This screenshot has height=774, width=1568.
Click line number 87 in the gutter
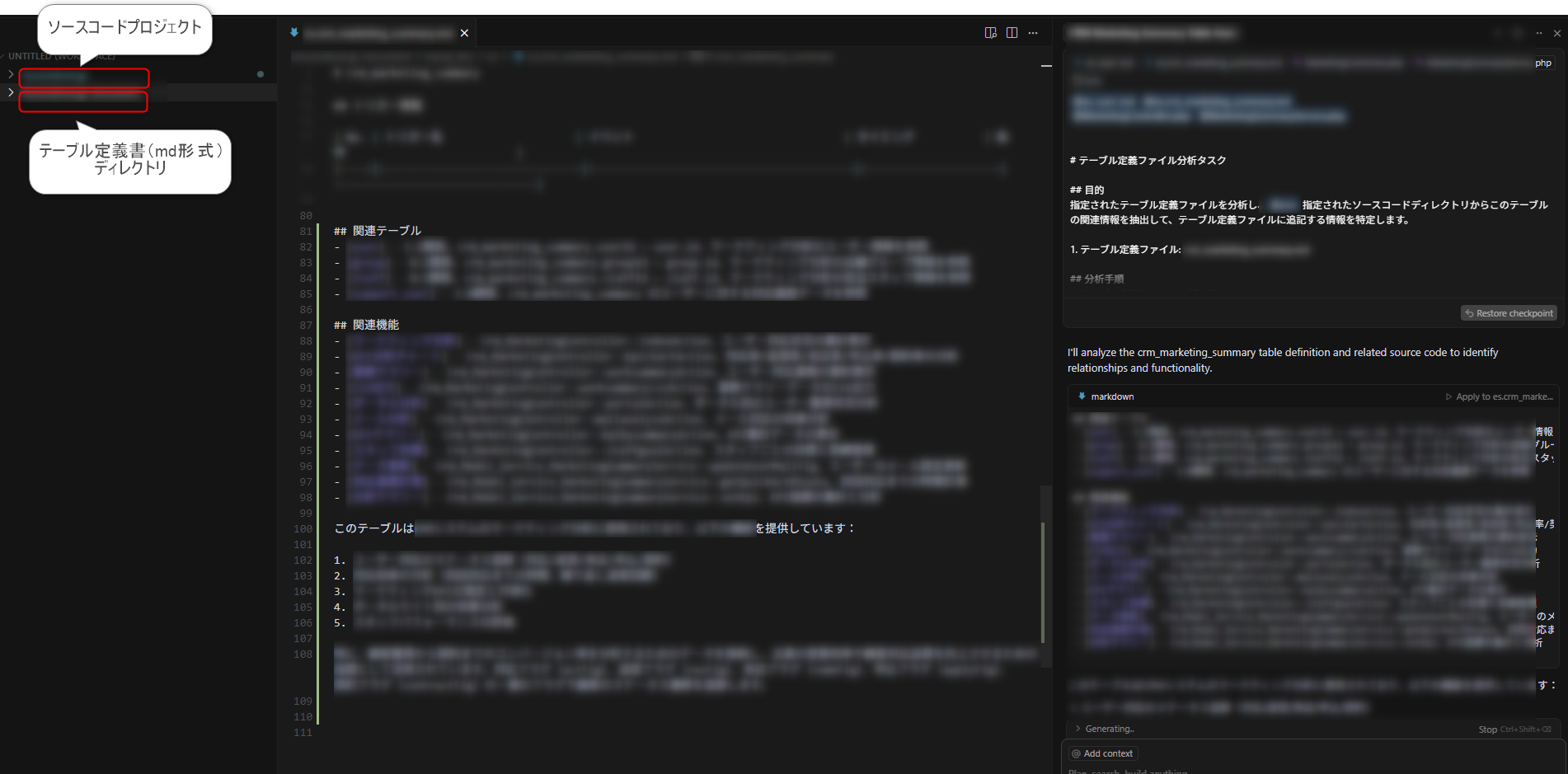pyautogui.click(x=306, y=326)
